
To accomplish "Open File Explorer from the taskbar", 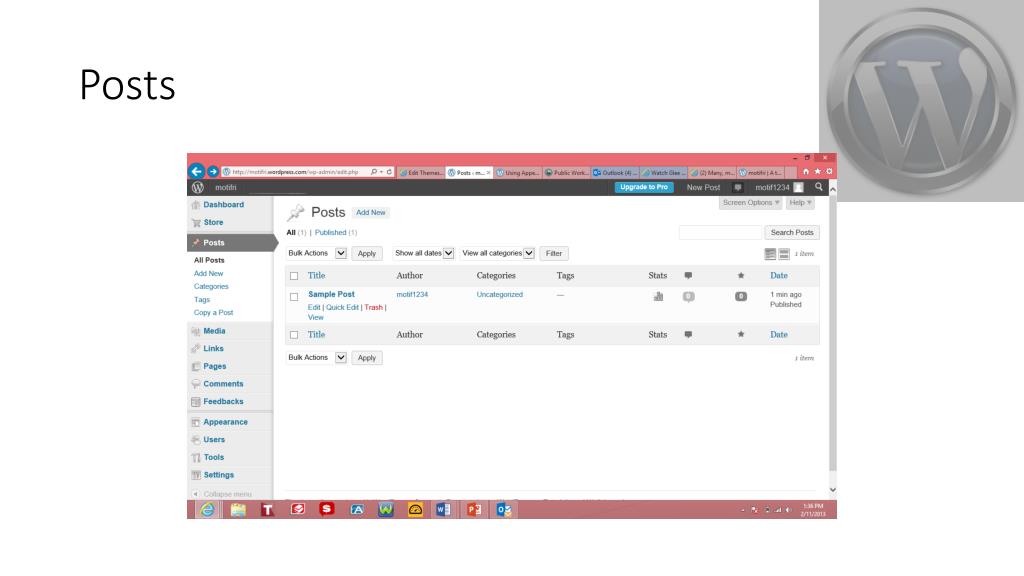I will (238, 509).
